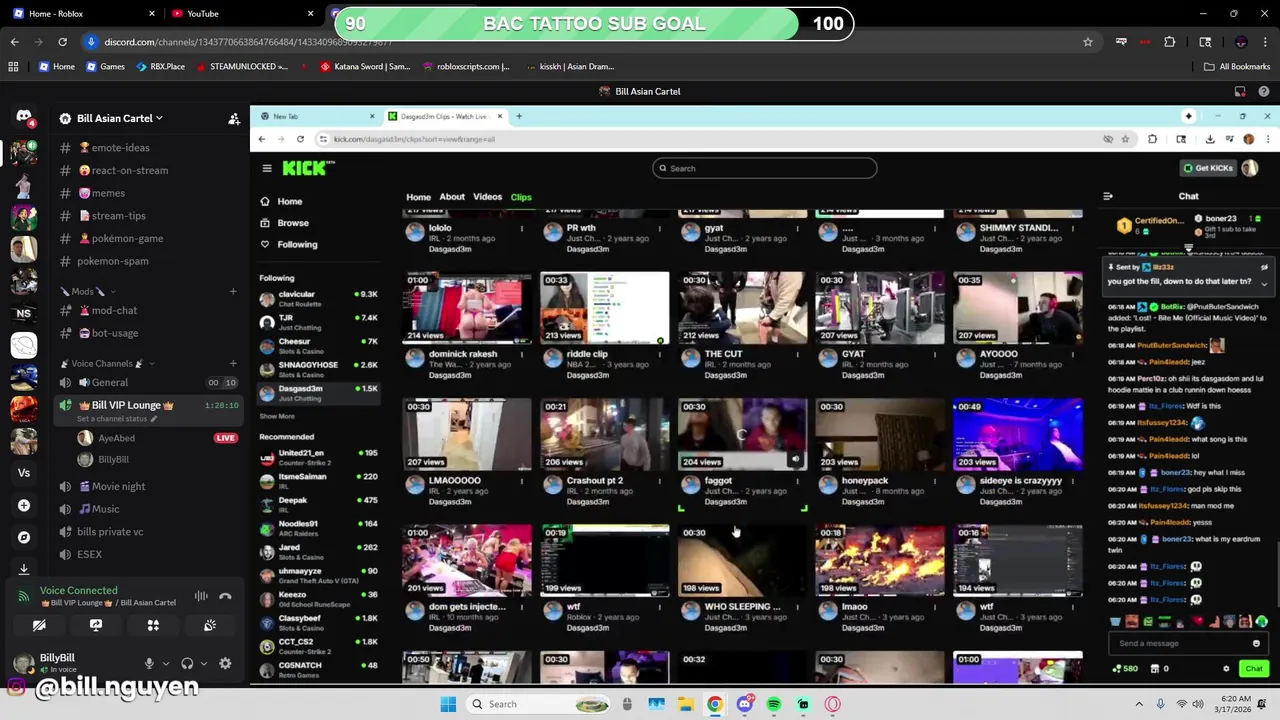1280x720 pixels.
Task: Join the Movie night voice channel
Action: click(x=118, y=486)
